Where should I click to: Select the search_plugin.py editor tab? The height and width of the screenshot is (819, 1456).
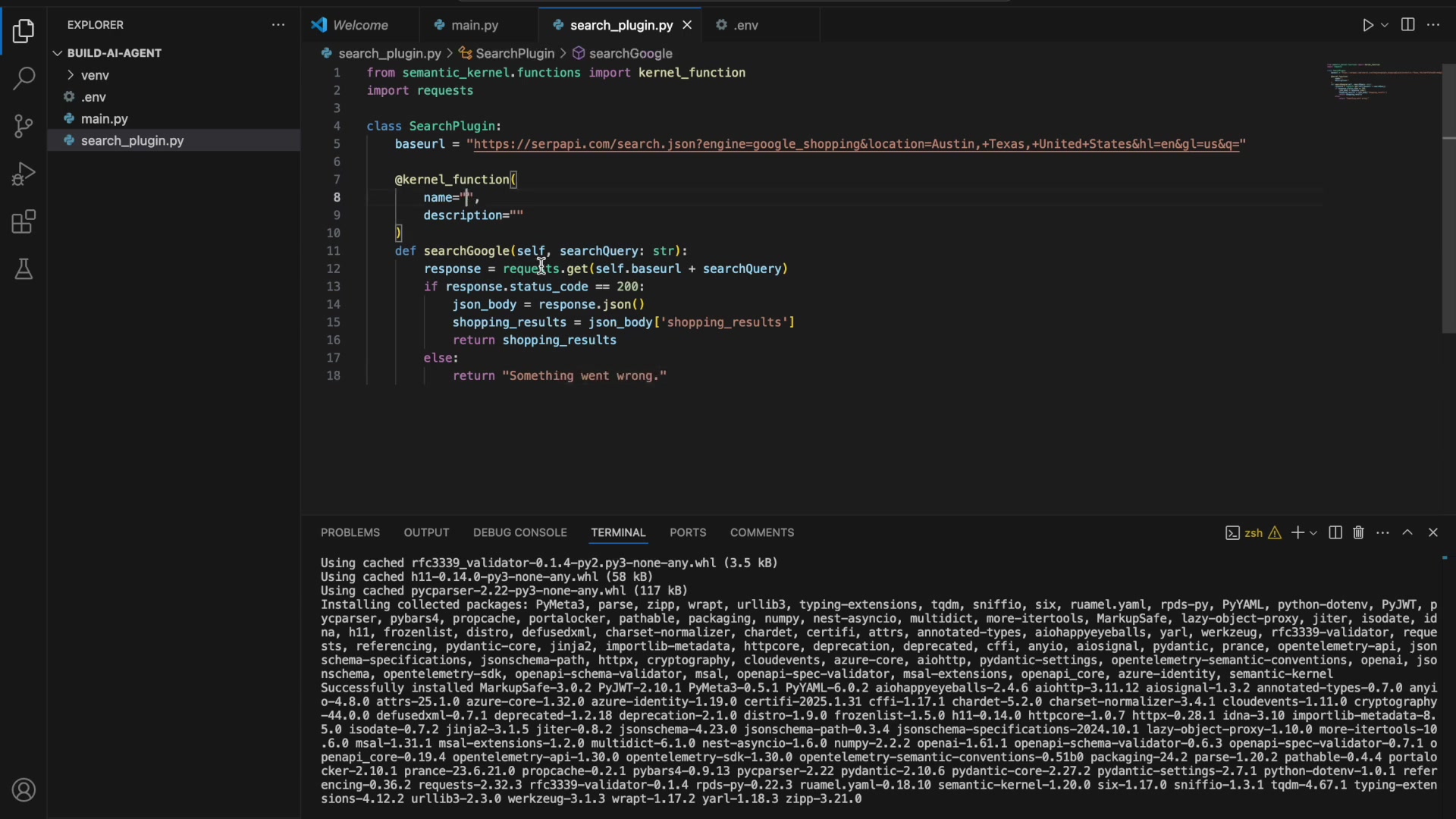(x=621, y=25)
